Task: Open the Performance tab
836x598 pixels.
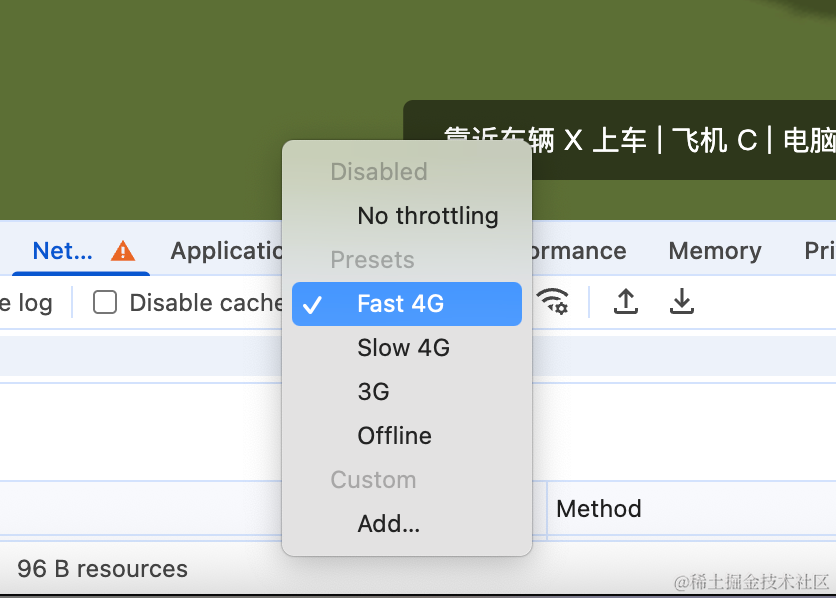Action: [579, 251]
